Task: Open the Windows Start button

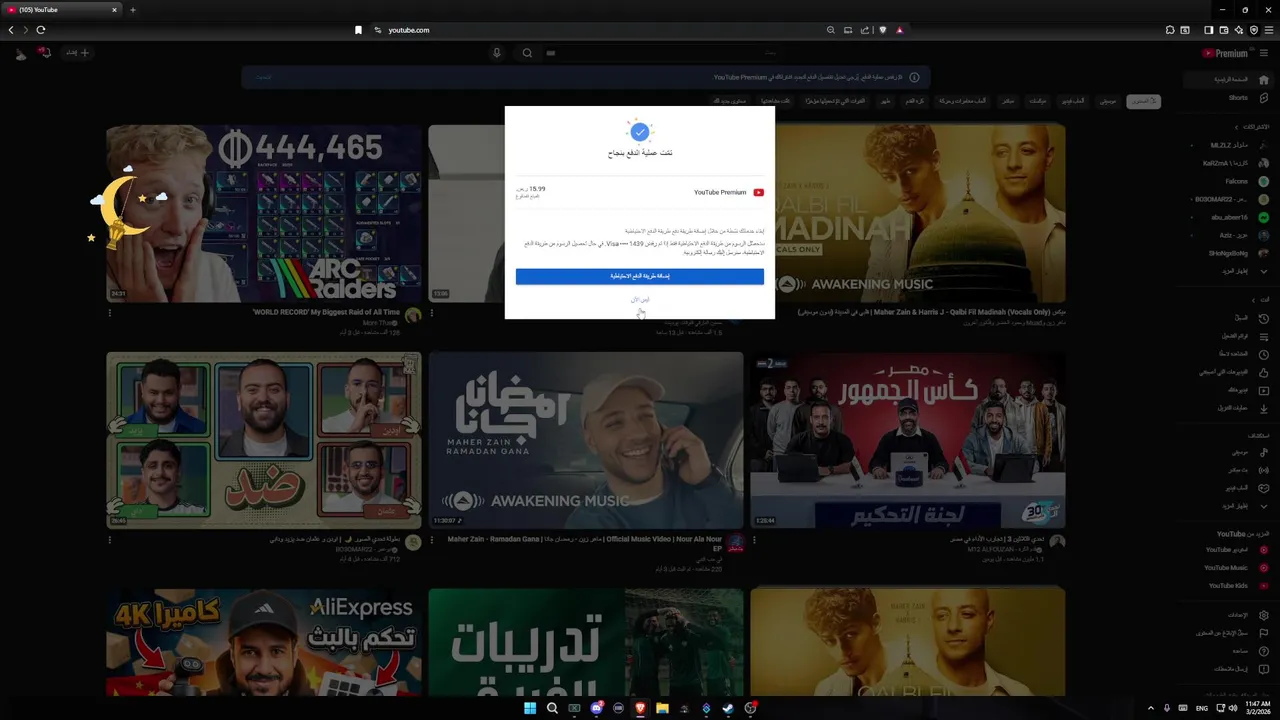Action: click(x=530, y=708)
